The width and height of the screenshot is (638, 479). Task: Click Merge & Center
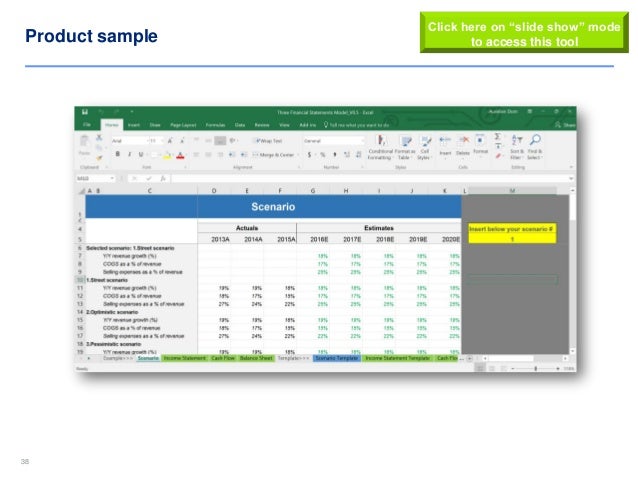(273, 155)
